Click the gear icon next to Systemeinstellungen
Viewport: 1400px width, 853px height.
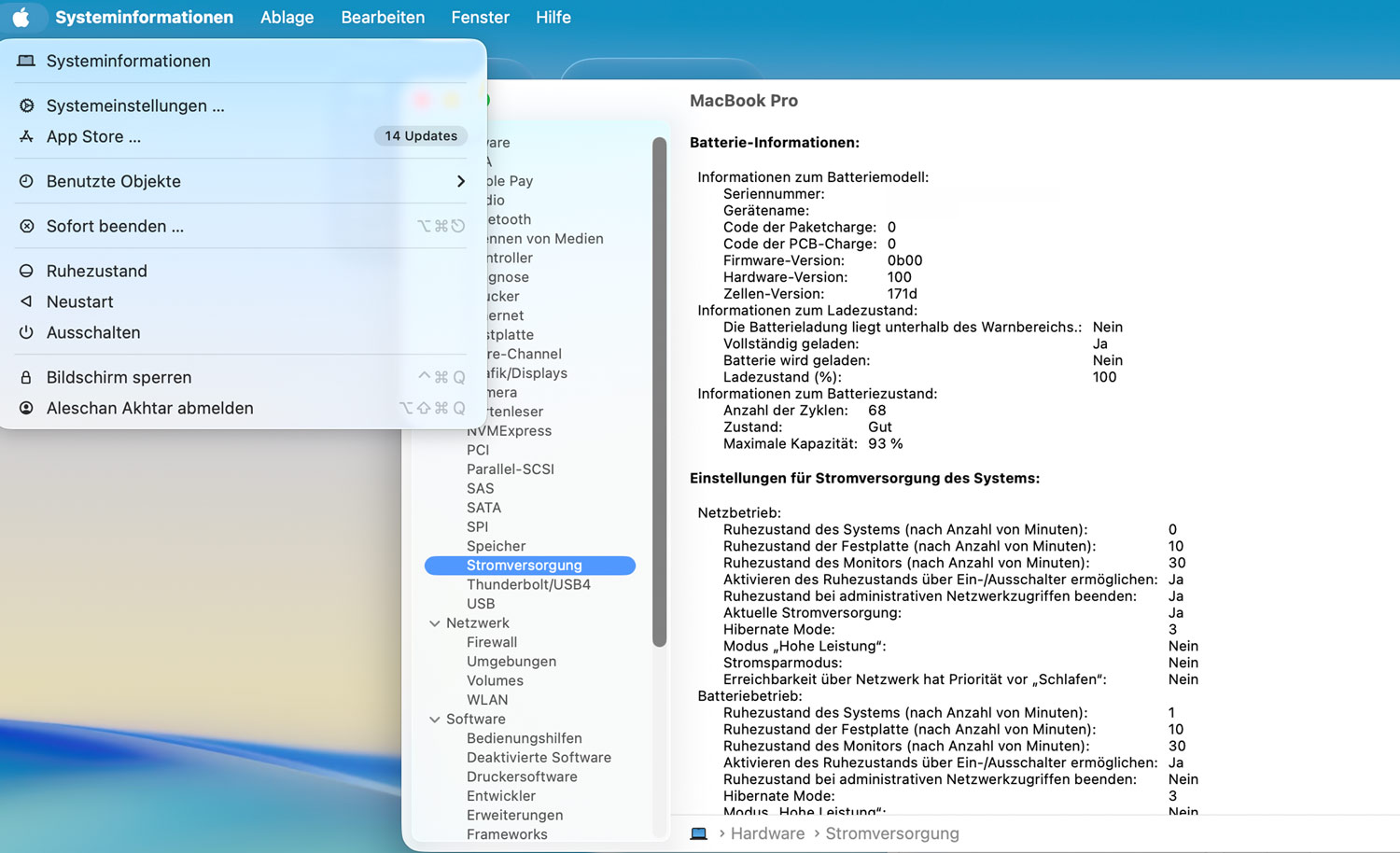[27, 105]
